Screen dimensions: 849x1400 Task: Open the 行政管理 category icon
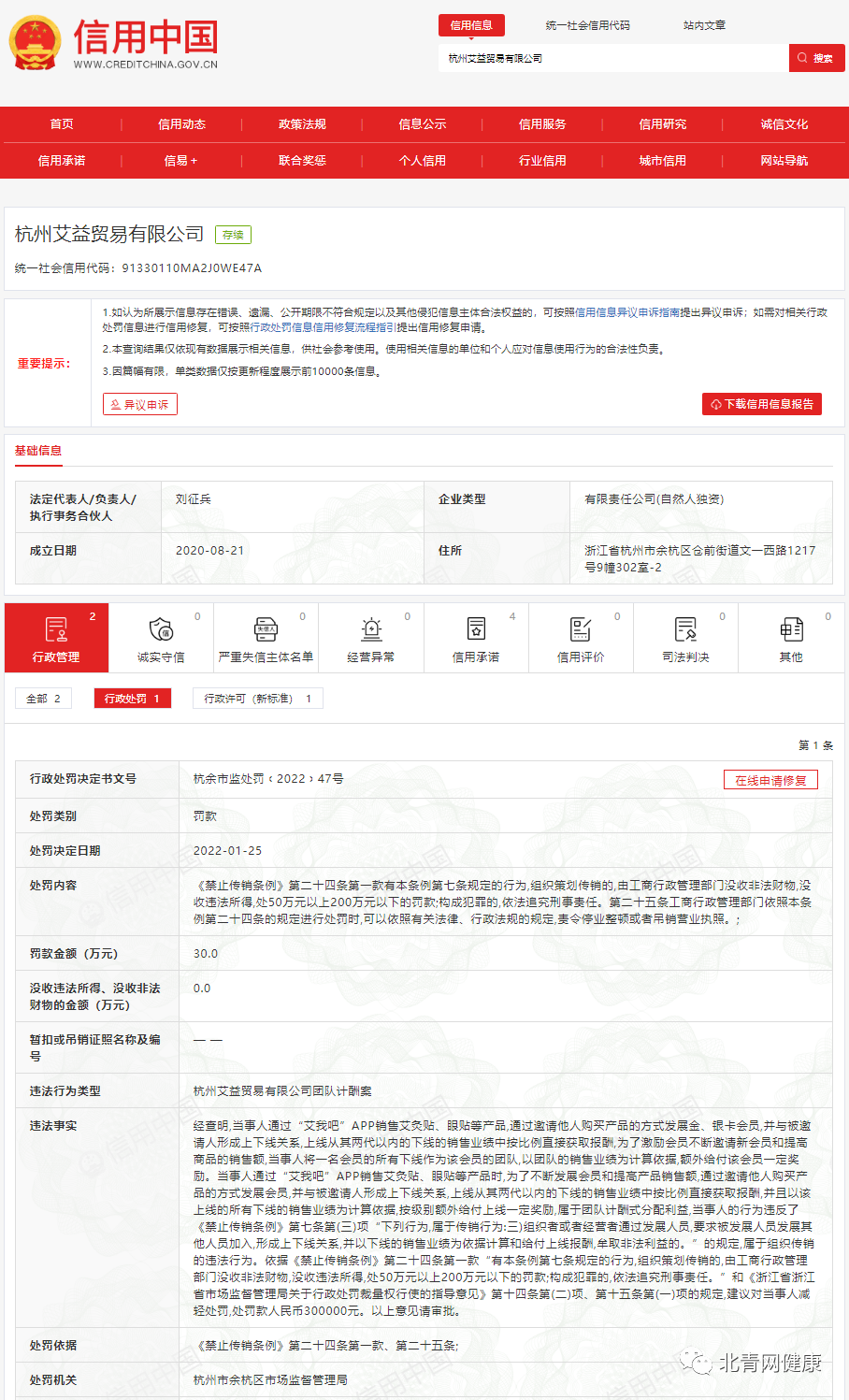point(56,629)
